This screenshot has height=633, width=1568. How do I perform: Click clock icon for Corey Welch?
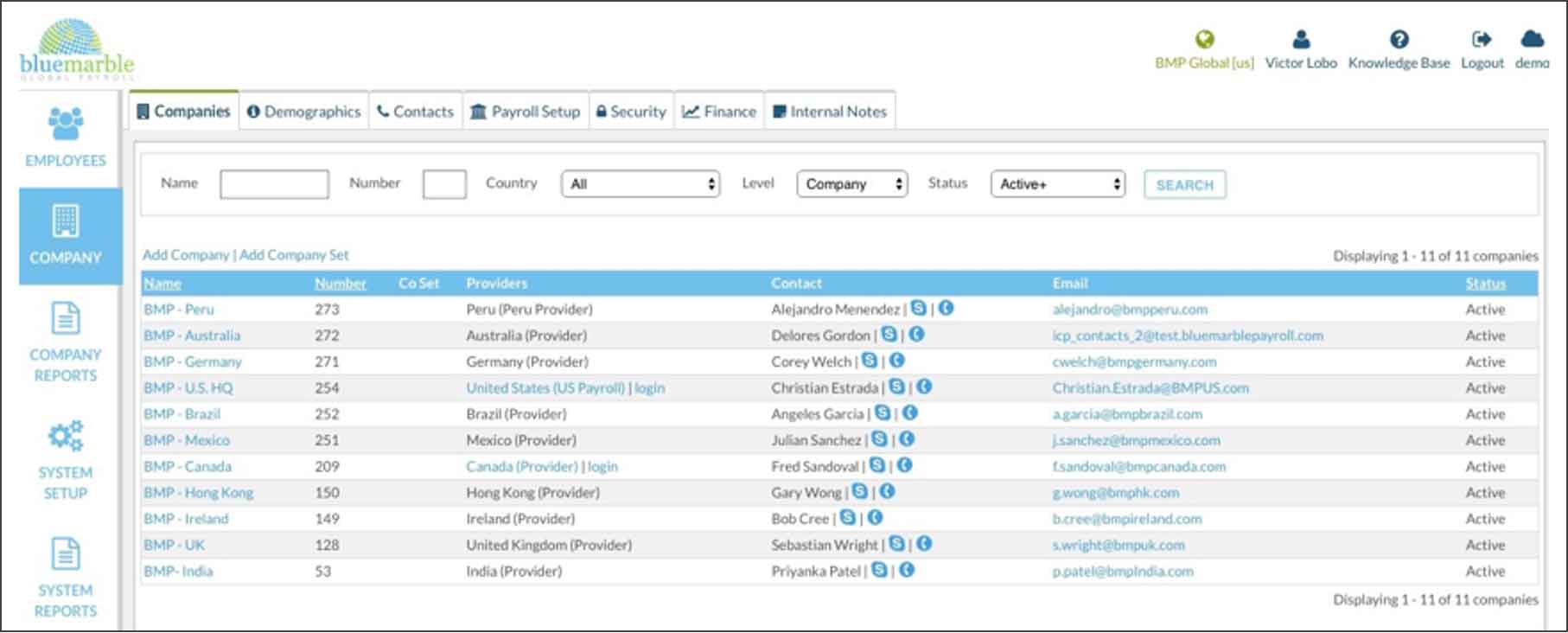(x=897, y=361)
